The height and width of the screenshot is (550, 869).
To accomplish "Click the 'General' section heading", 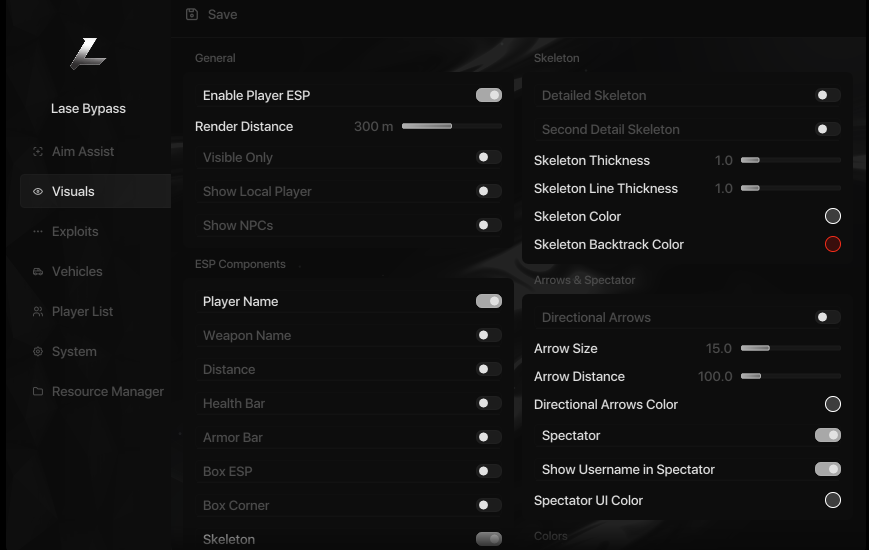I will [215, 58].
